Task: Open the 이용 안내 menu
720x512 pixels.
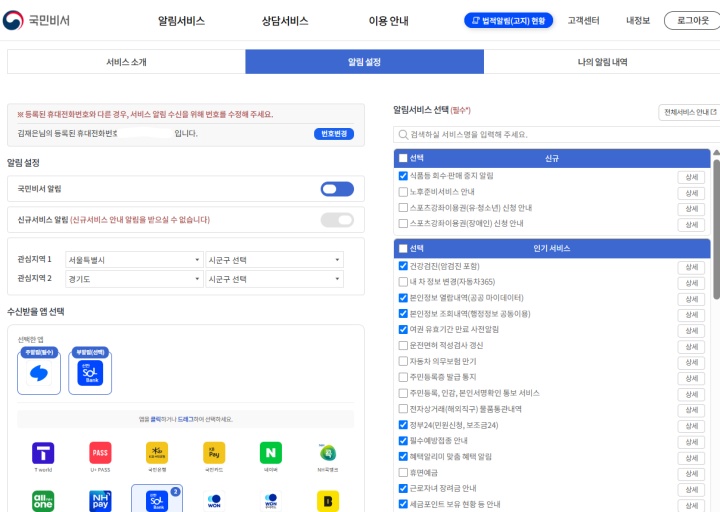Action: 388,21
